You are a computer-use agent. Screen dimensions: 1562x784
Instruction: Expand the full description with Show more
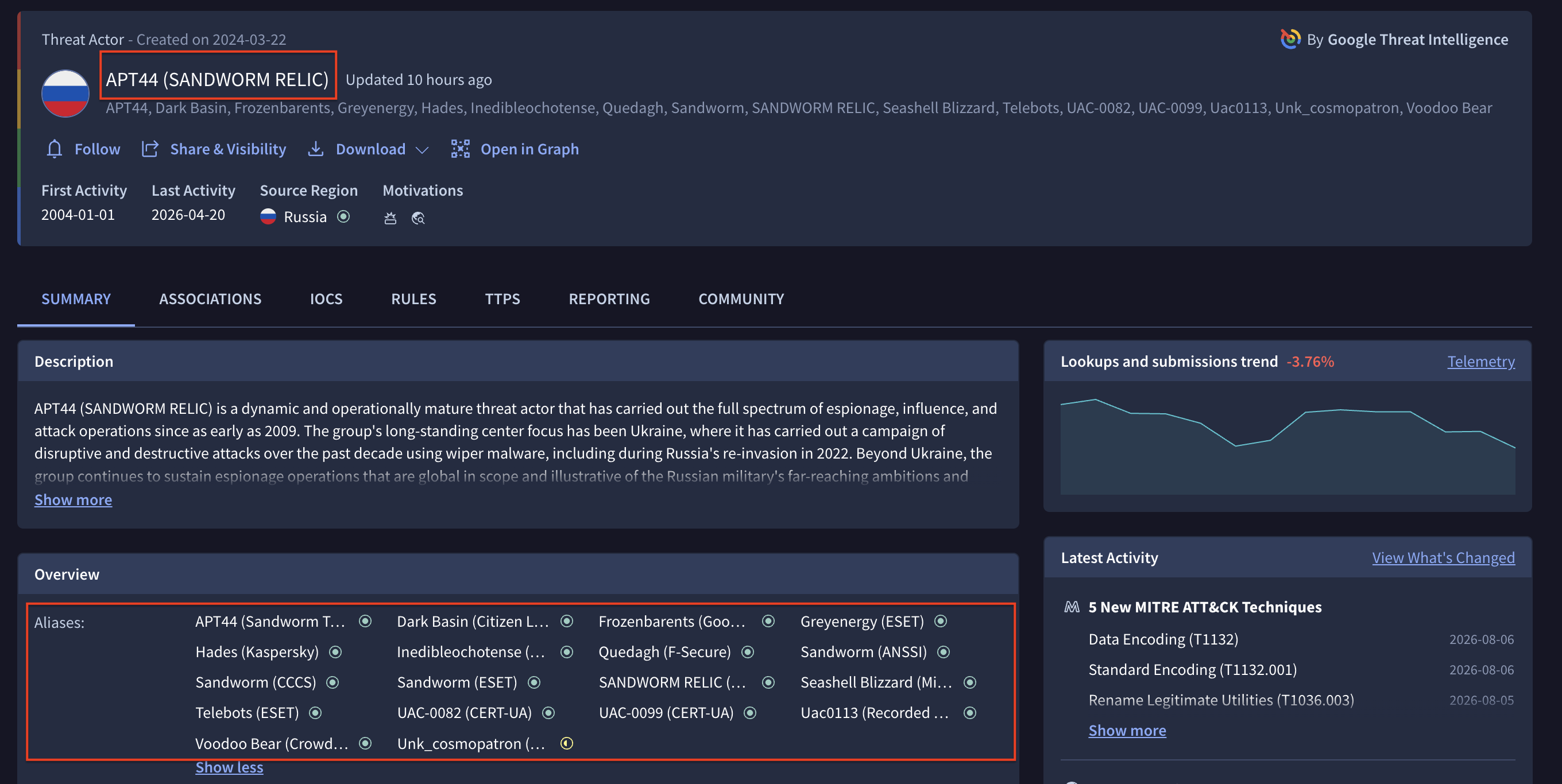click(74, 500)
